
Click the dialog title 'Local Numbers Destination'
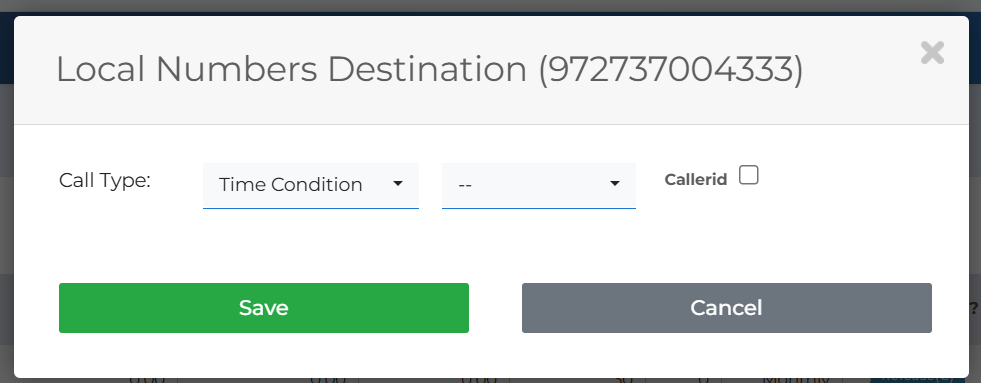(x=292, y=69)
